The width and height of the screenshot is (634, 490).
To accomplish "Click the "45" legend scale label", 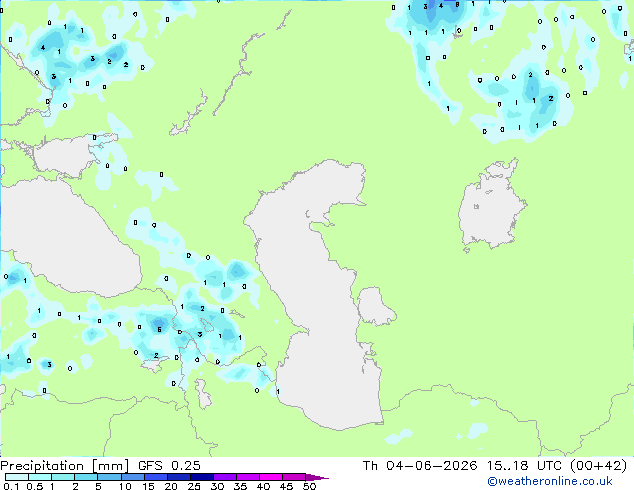I will click(286, 486).
